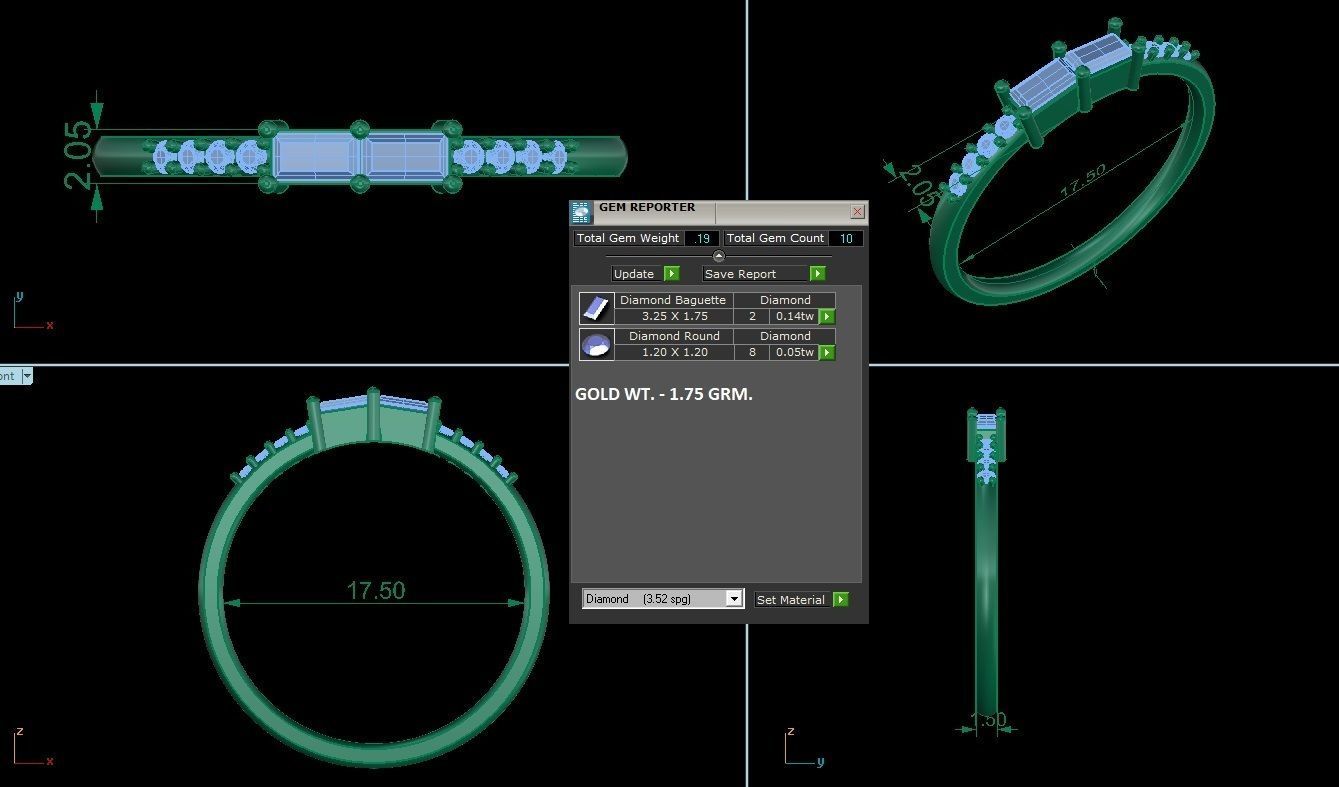Click the 'Diamond Baguette' cell
The width and height of the screenshot is (1339, 787).
(674, 300)
